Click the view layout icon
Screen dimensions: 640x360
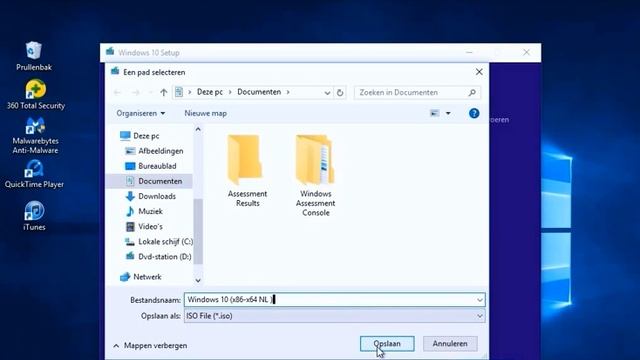(435, 113)
